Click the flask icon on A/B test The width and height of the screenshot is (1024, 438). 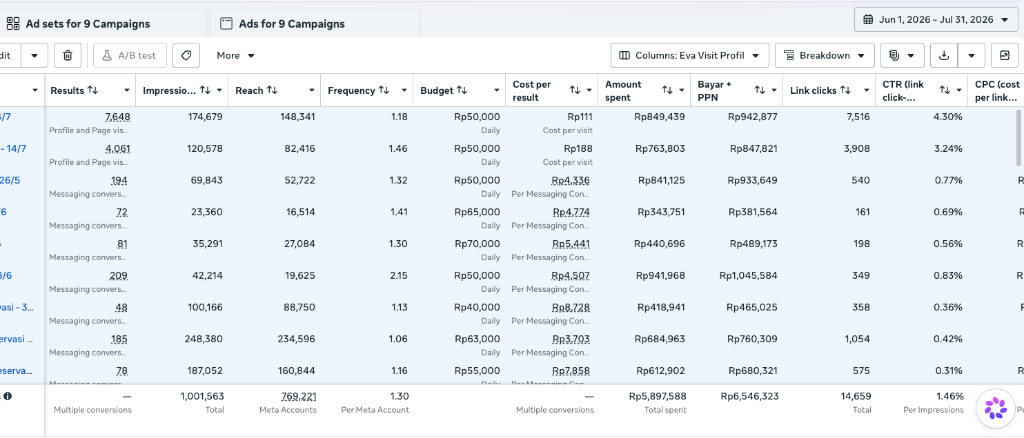[108, 55]
